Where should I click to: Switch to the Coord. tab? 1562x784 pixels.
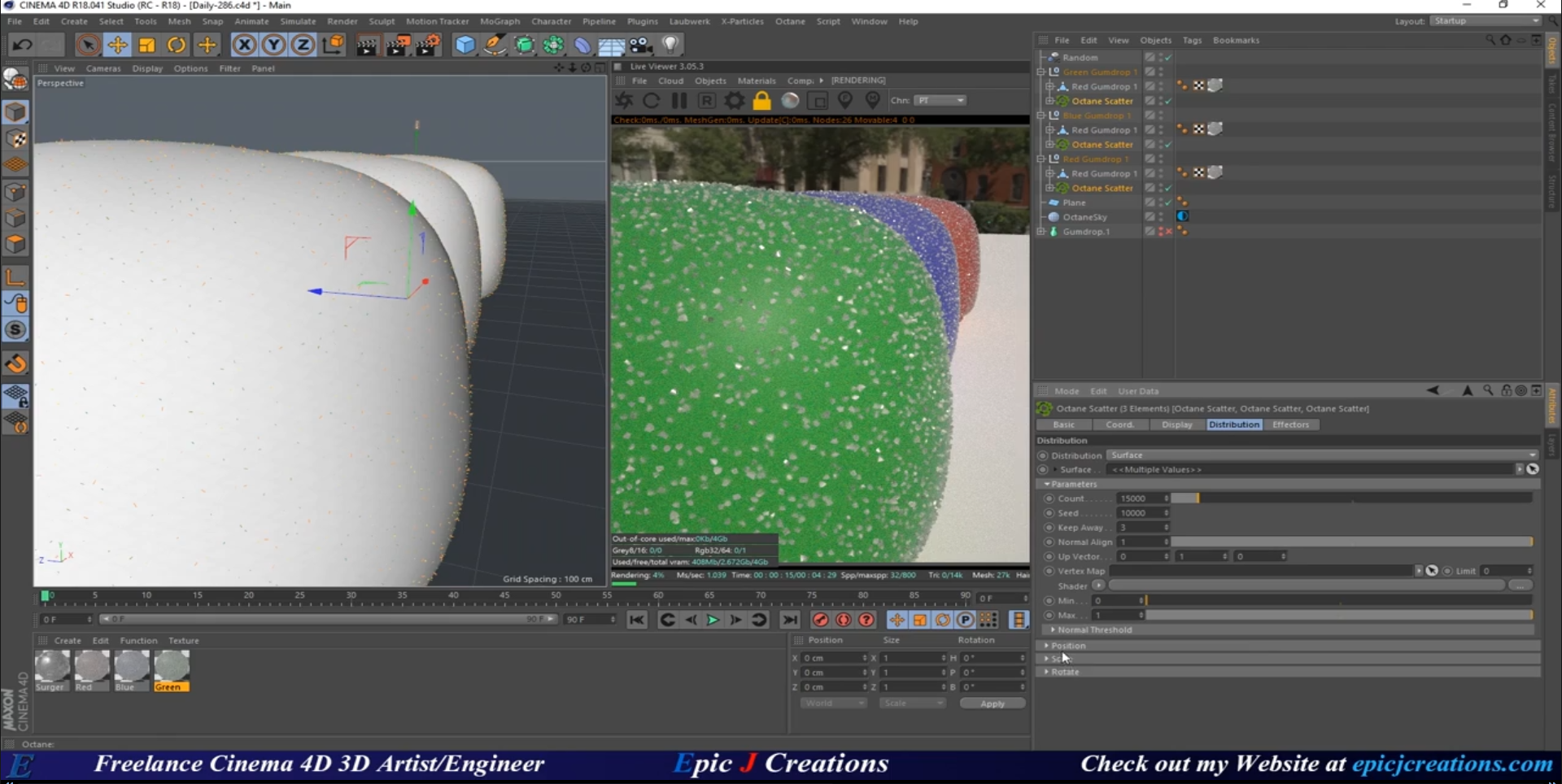click(x=1119, y=425)
